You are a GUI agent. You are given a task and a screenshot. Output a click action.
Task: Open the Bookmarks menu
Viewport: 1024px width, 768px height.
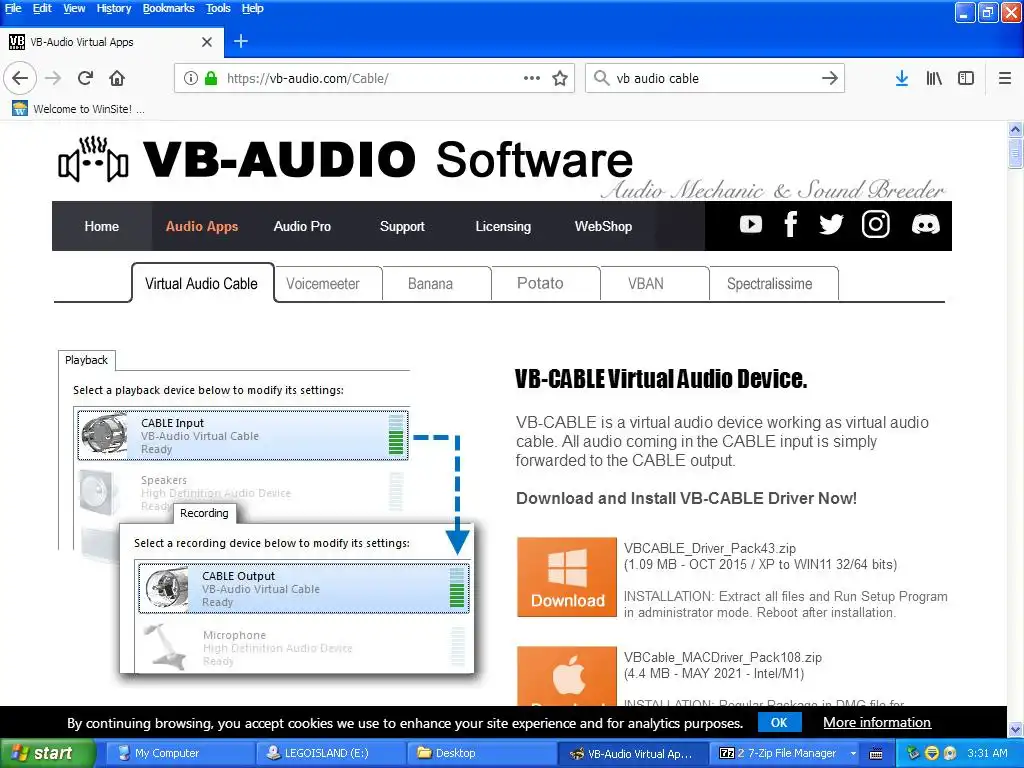tap(168, 8)
